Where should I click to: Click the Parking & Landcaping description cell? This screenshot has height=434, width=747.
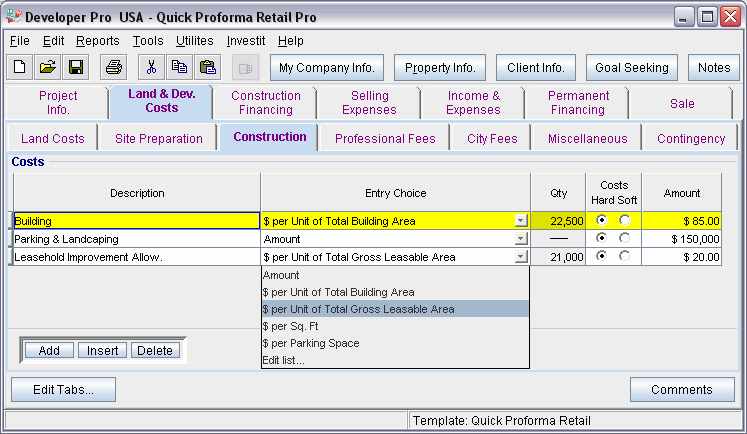point(137,239)
